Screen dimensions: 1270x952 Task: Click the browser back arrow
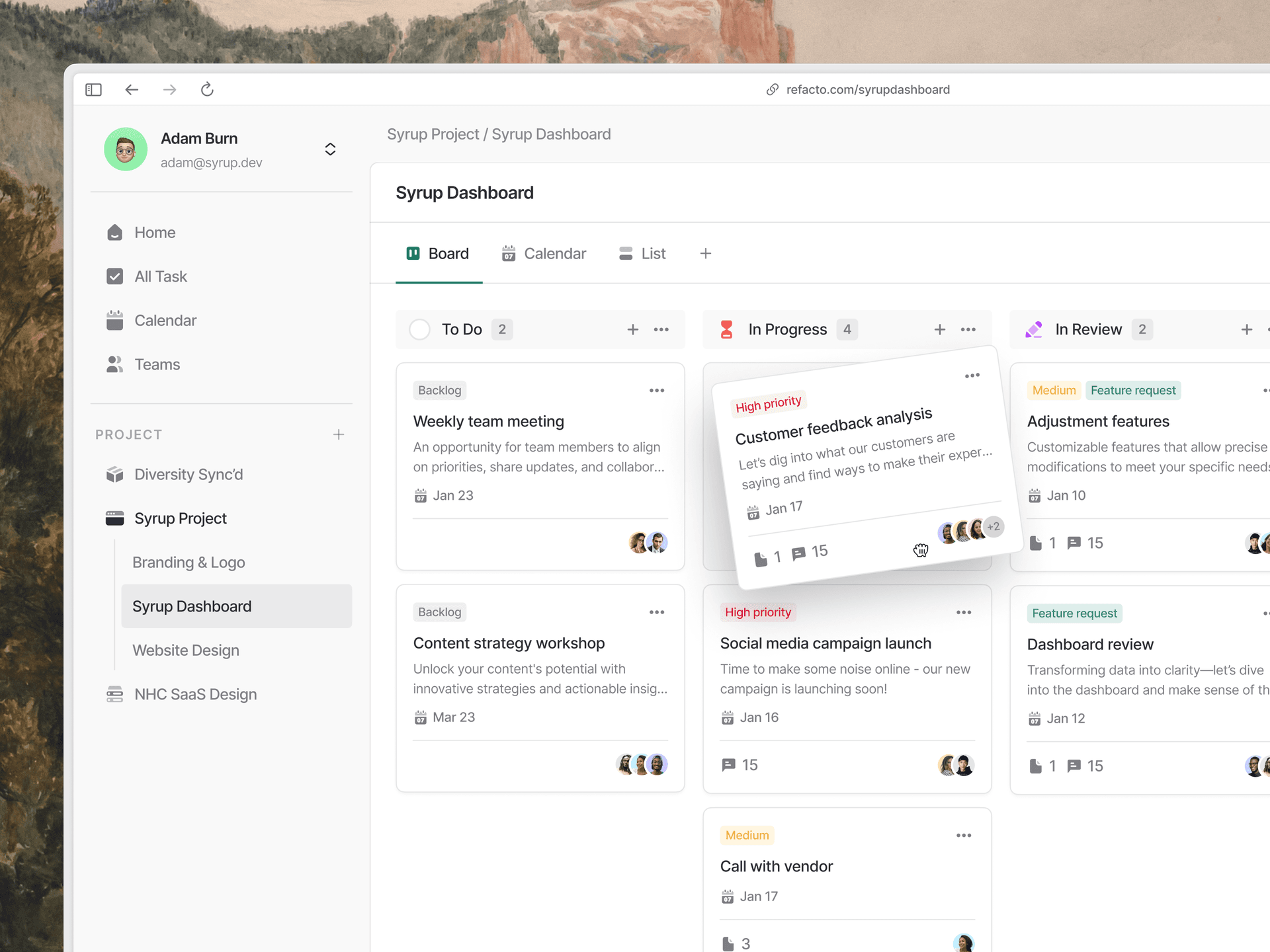point(132,89)
